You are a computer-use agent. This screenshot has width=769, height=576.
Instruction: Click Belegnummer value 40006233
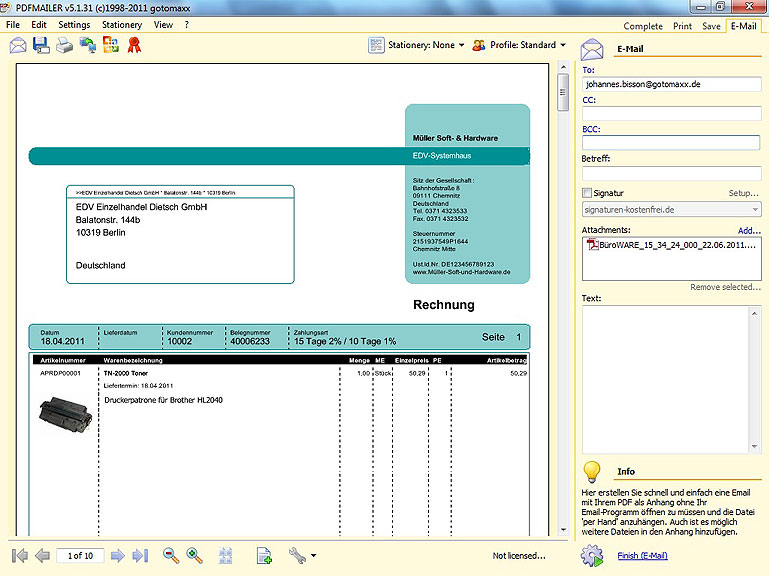[250, 341]
